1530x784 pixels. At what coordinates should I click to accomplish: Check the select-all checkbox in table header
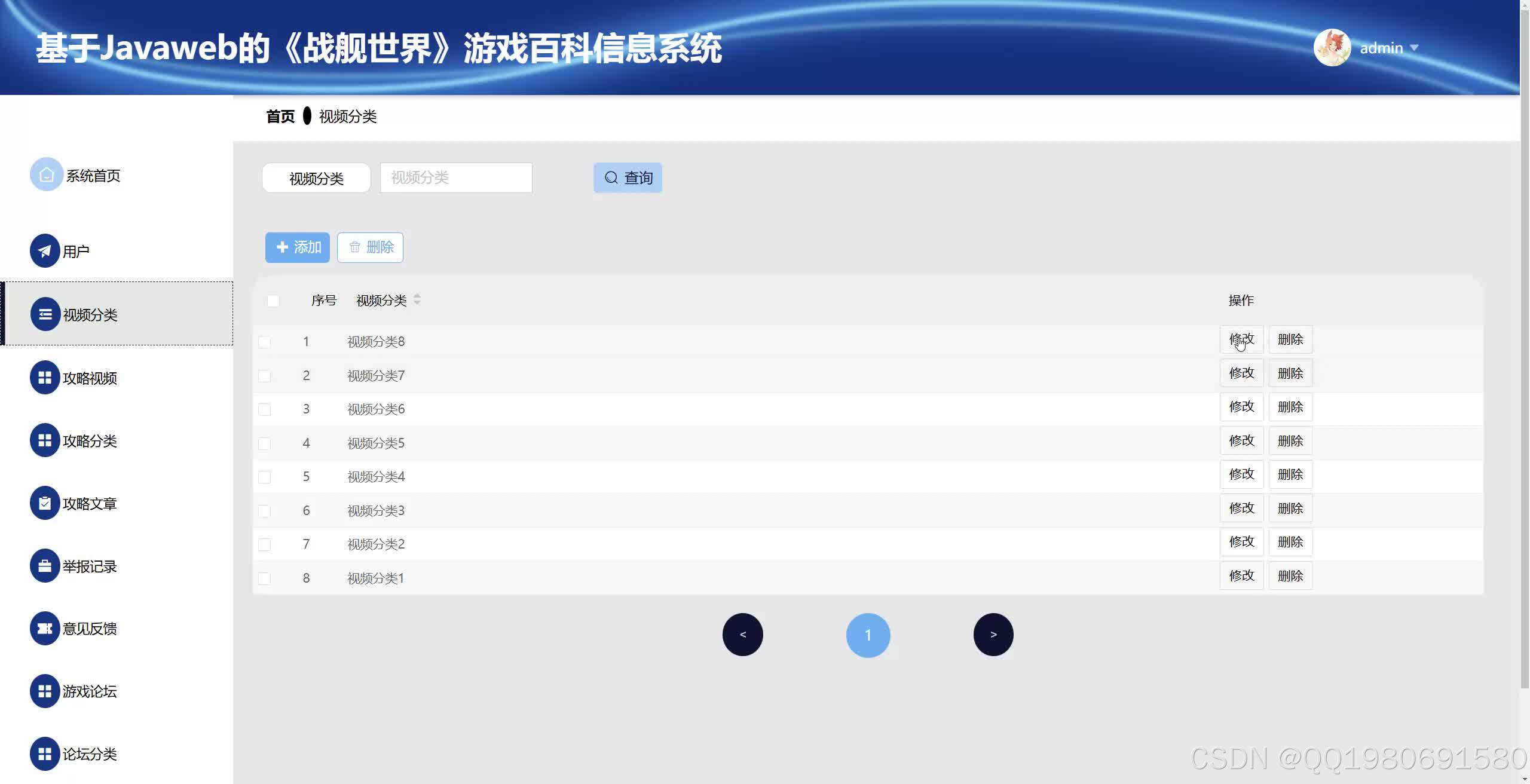coord(273,301)
